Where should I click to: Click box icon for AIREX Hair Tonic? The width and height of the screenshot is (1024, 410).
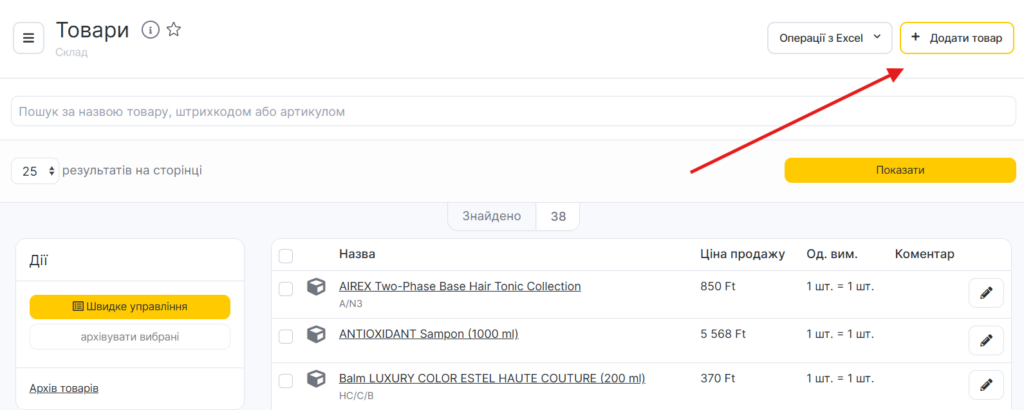[x=316, y=288]
